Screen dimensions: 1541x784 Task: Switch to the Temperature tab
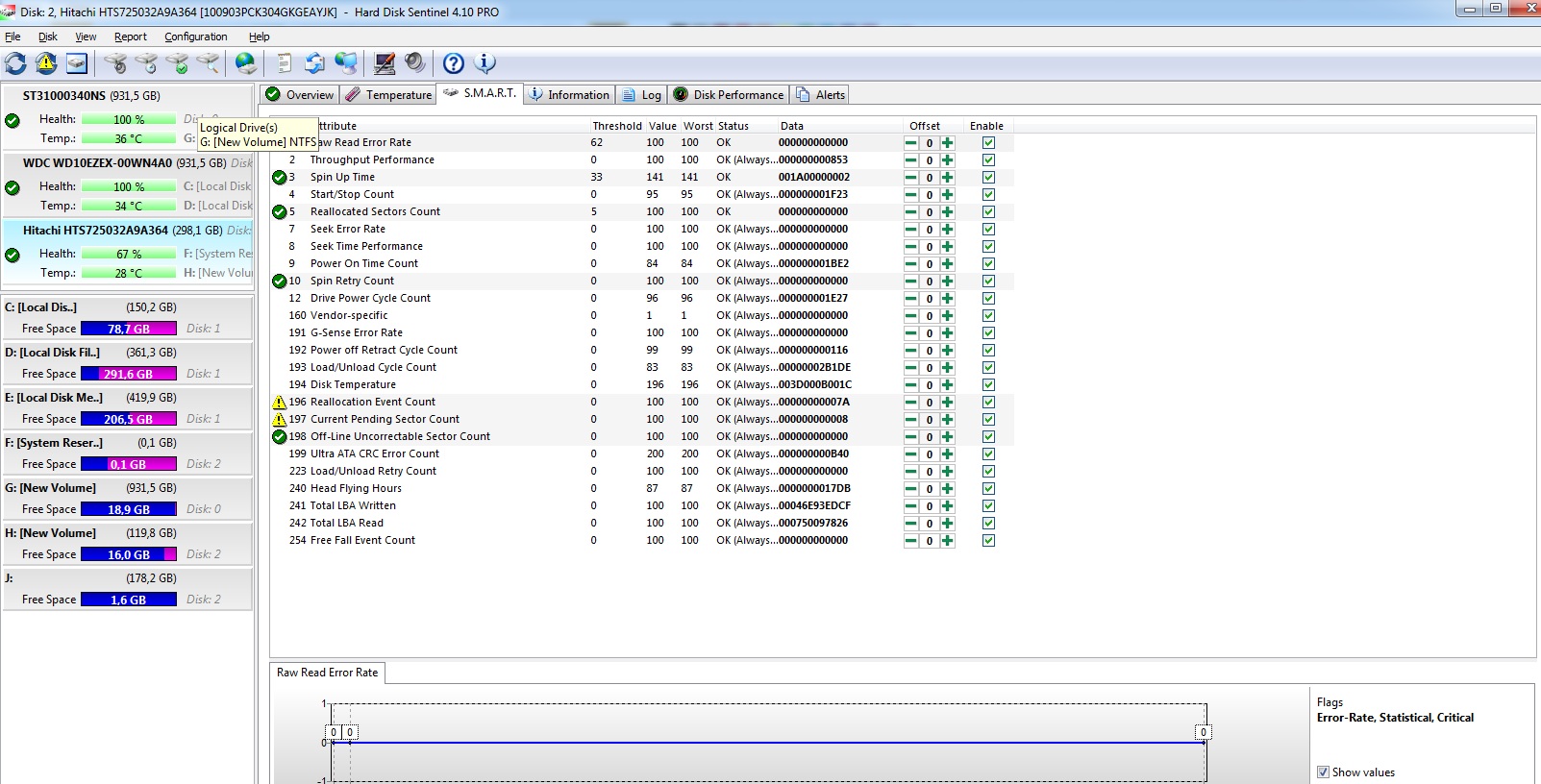(x=388, y=95)
